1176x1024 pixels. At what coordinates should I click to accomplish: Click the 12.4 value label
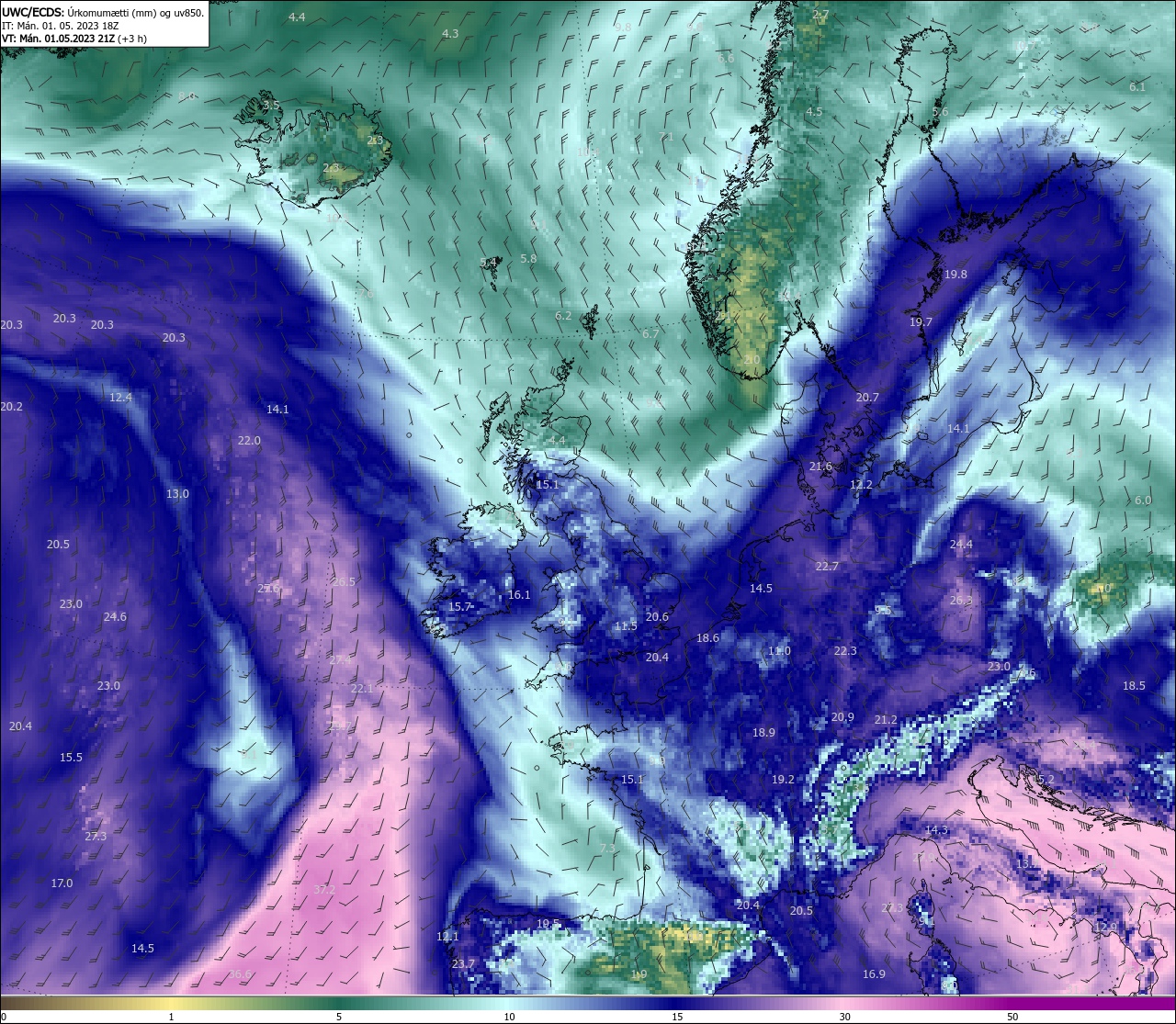coord(120,397)
